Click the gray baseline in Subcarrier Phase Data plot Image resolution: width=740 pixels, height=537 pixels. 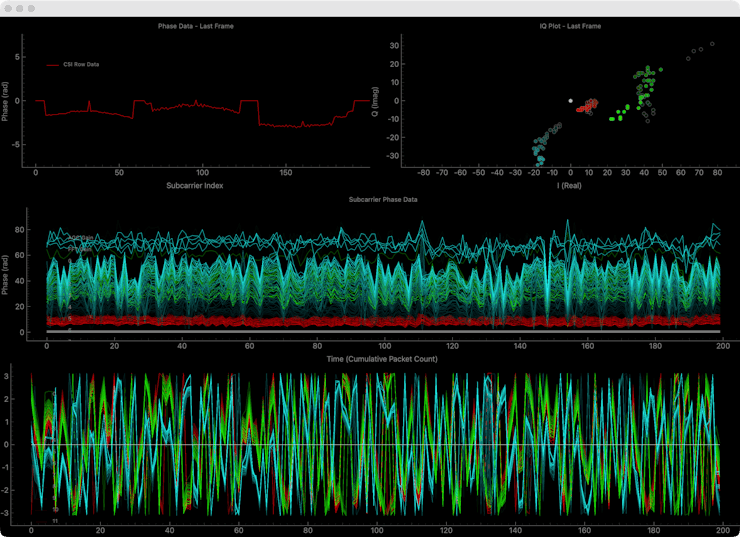pyautogui.click(x=380, y=331)
